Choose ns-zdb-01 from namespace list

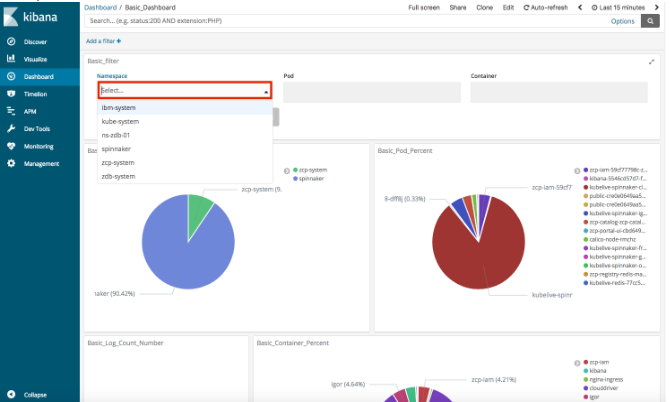(x=185, y=135)
